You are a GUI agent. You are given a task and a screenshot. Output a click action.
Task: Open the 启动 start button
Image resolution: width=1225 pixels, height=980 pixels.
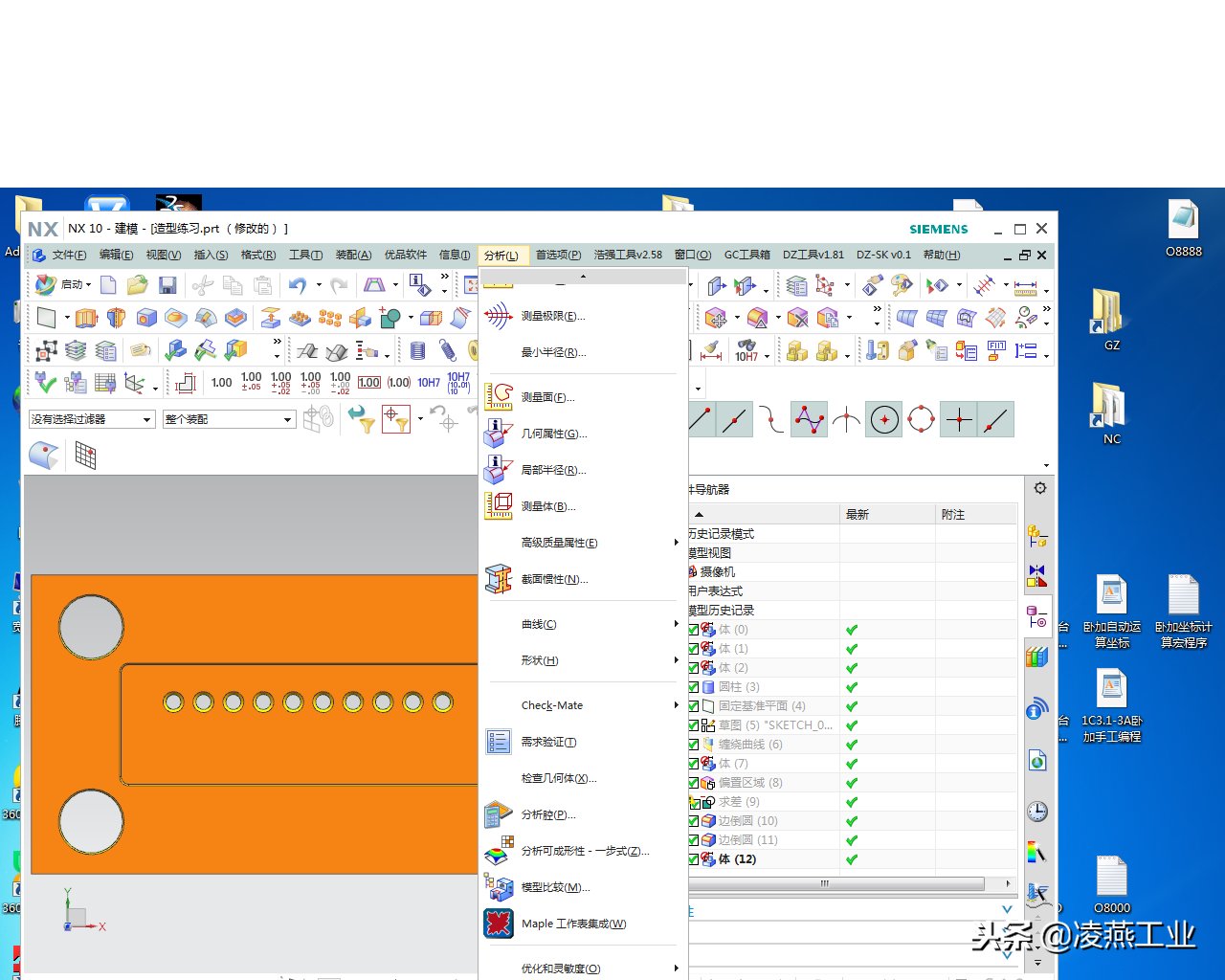pos(63,284)
